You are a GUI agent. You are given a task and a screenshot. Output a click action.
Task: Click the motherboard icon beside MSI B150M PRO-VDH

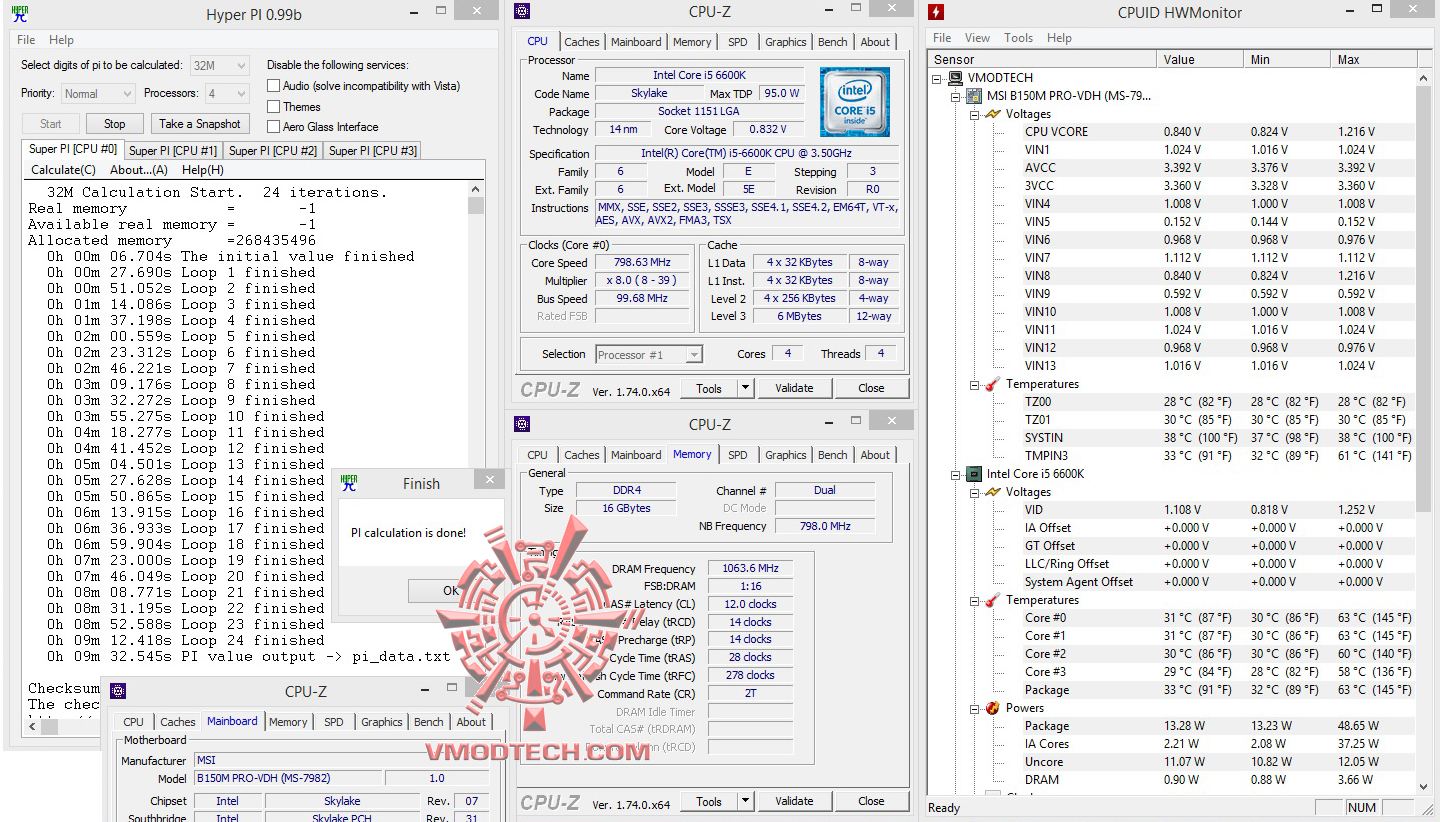pos(973,94)
